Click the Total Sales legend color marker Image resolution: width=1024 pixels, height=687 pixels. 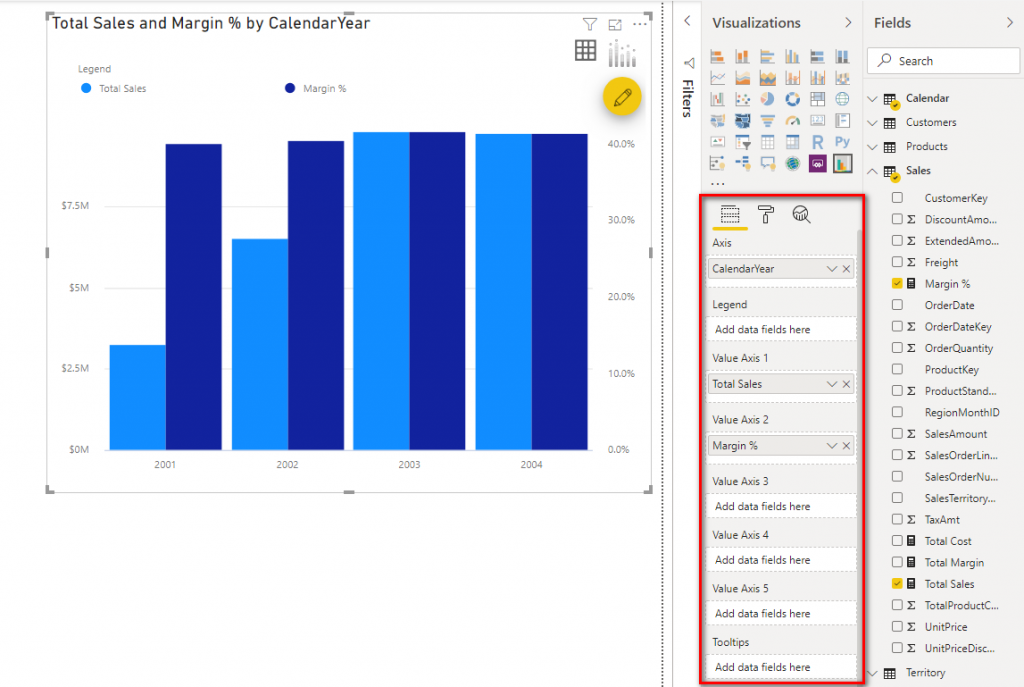tap(86, 89)
